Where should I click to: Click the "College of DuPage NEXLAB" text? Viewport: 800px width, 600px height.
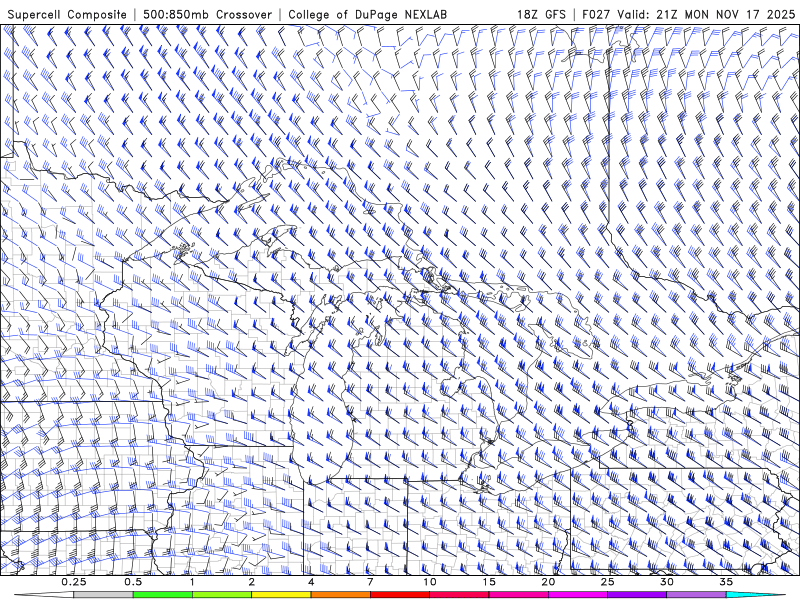coord(367,14)
